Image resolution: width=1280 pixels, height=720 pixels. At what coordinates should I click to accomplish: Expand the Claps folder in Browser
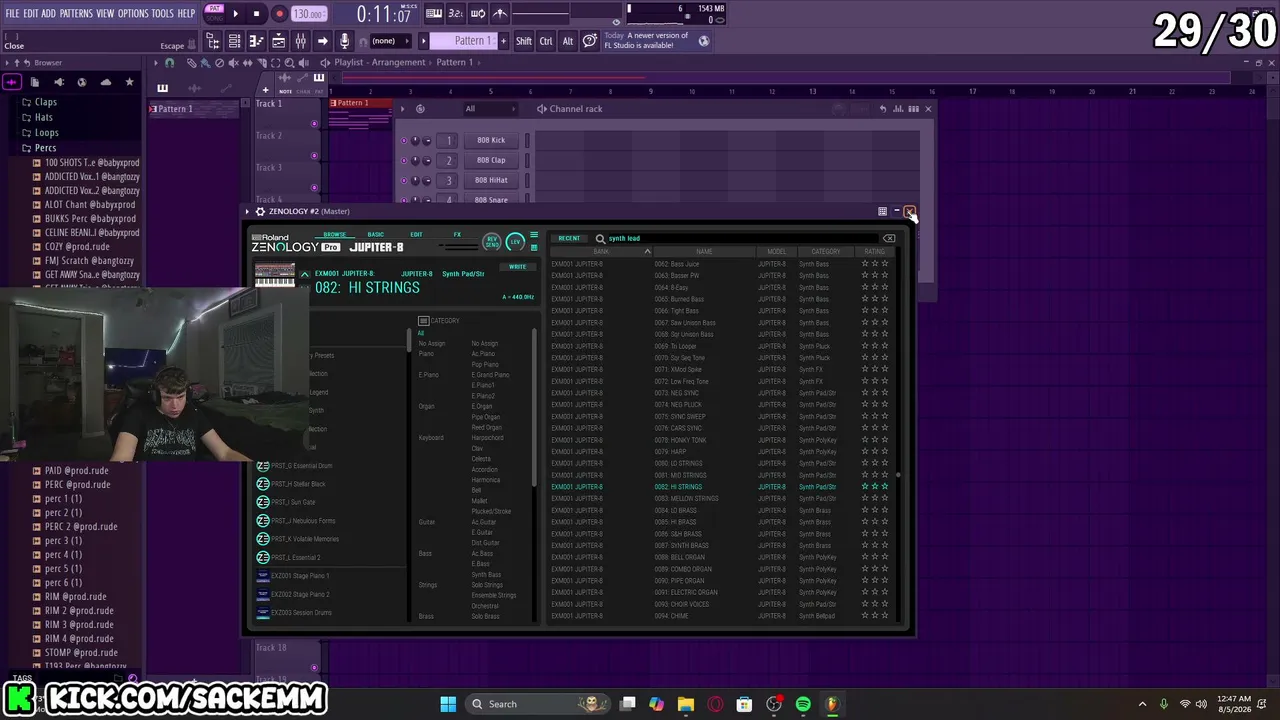tap(46, 102)
